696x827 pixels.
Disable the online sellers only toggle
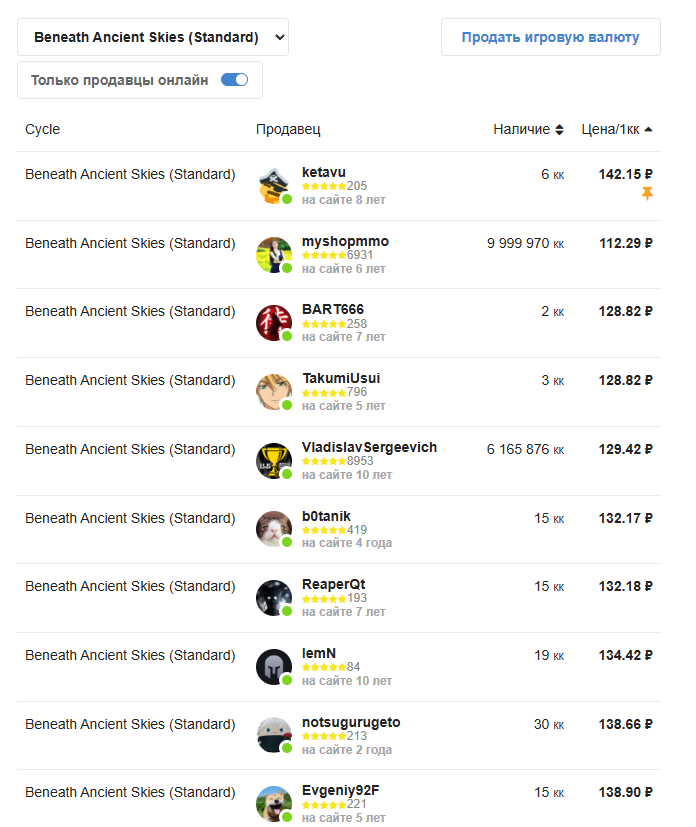coord(235,80)
